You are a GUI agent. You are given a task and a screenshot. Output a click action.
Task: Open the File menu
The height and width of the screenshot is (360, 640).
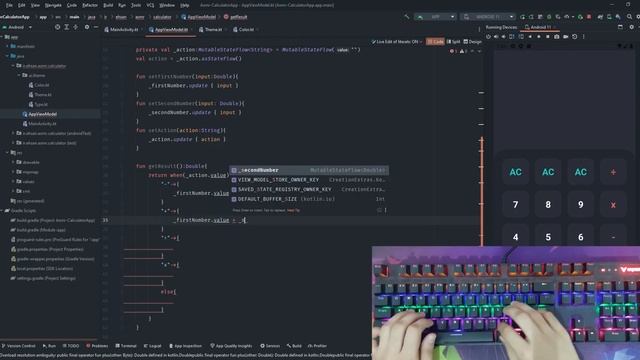coord(9,5)
